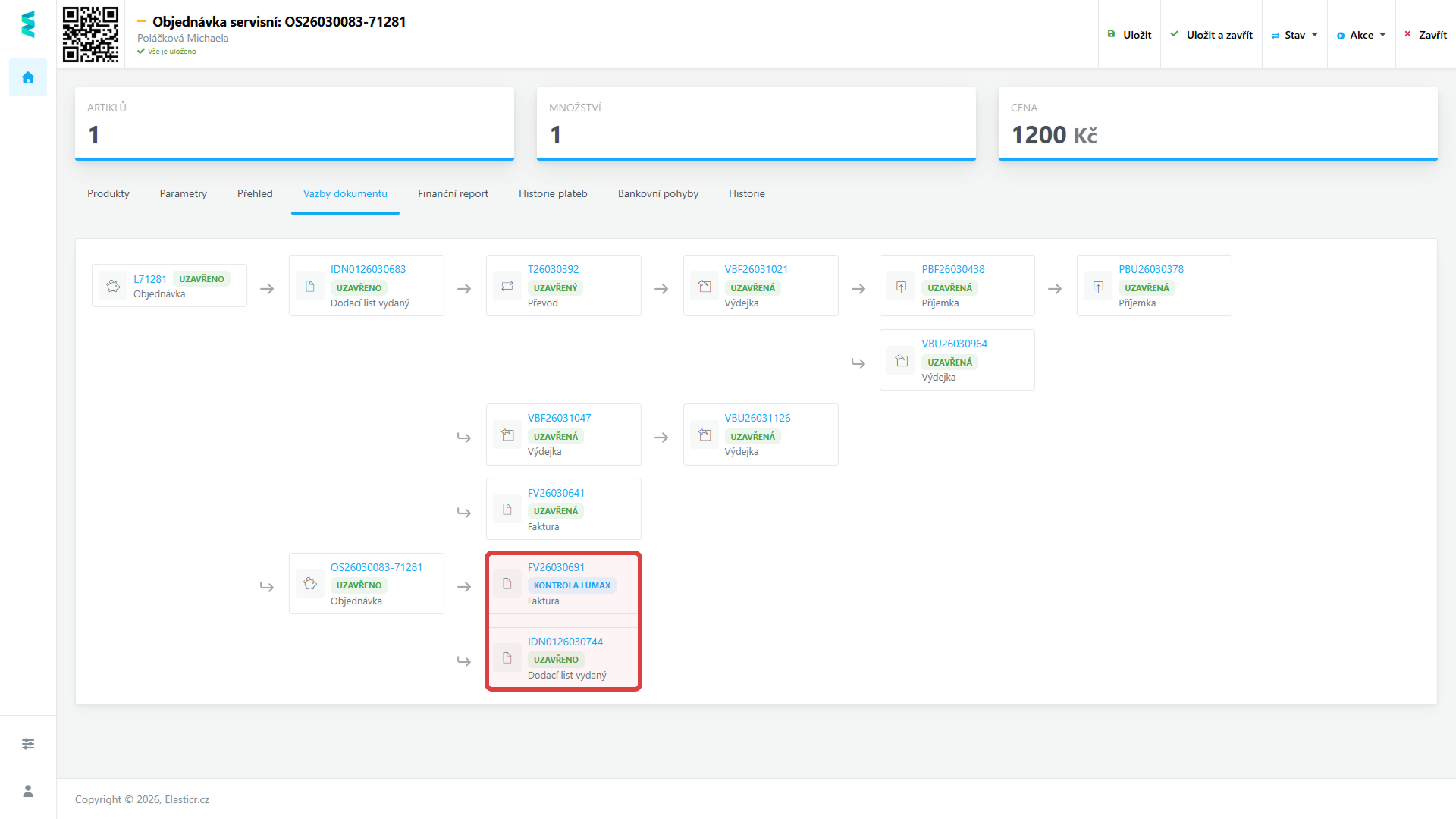The height and width of the screenshot is (819, 1456).
Task: Click the FV26030641 invoice document icon
Action: (507, 509)
